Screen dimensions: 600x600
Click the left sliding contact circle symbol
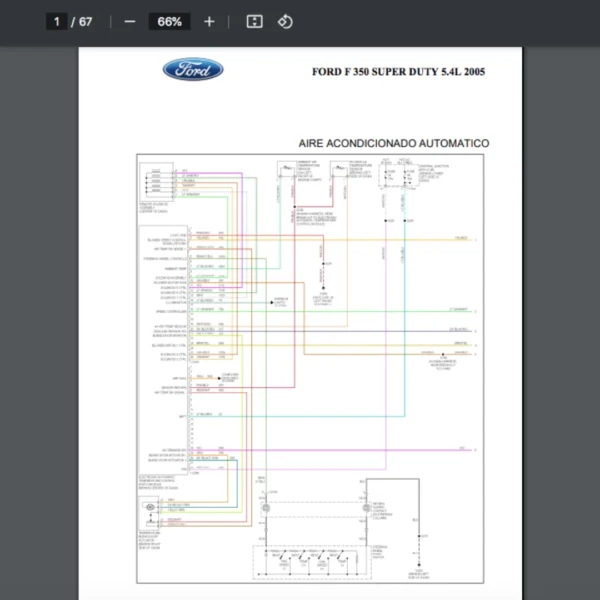pos(266,508)
